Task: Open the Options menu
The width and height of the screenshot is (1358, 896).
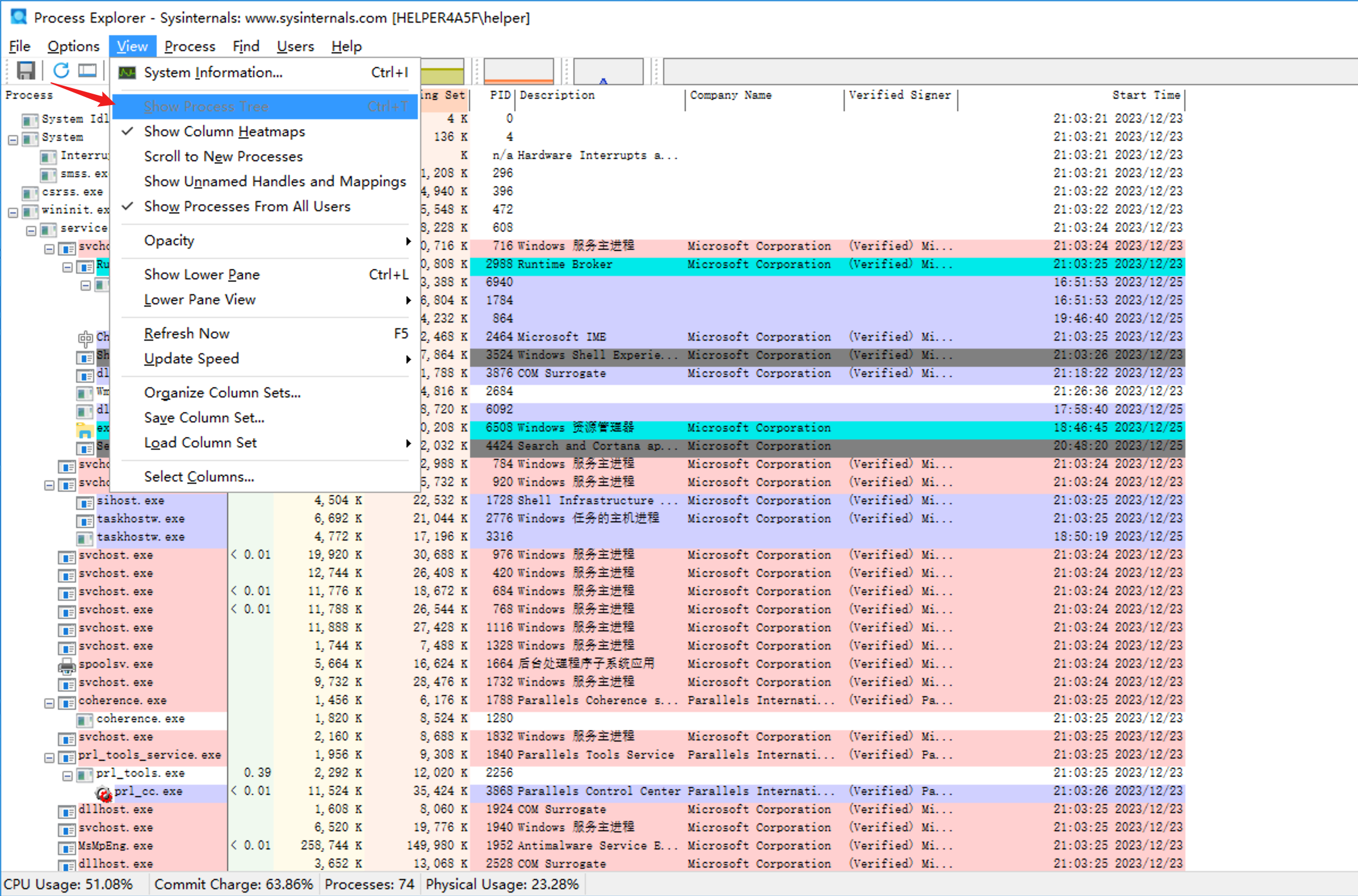Action: pyautogui.click(x=73, y=47)
